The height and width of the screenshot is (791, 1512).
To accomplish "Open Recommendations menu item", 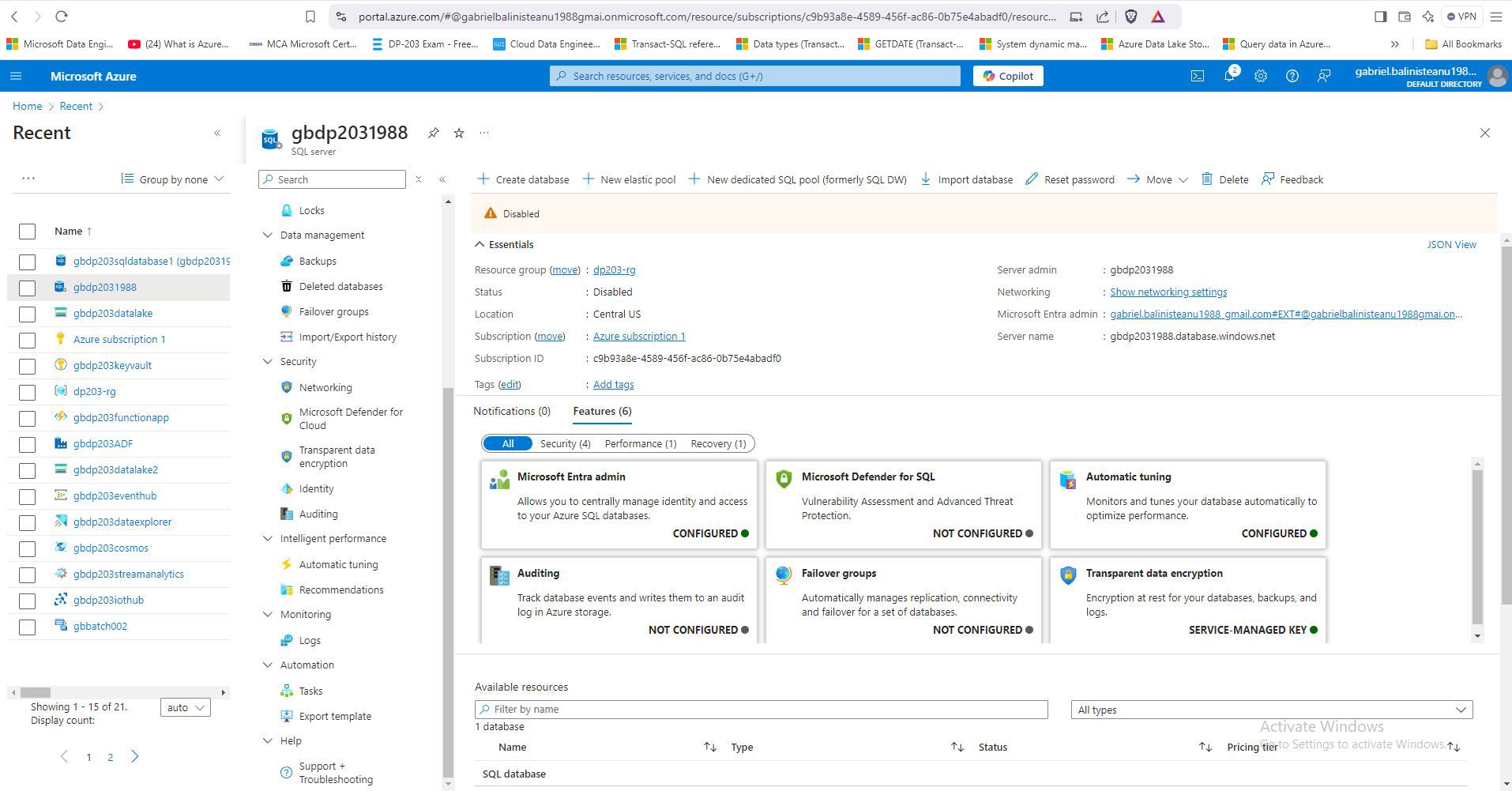I will tap(341, 589).
